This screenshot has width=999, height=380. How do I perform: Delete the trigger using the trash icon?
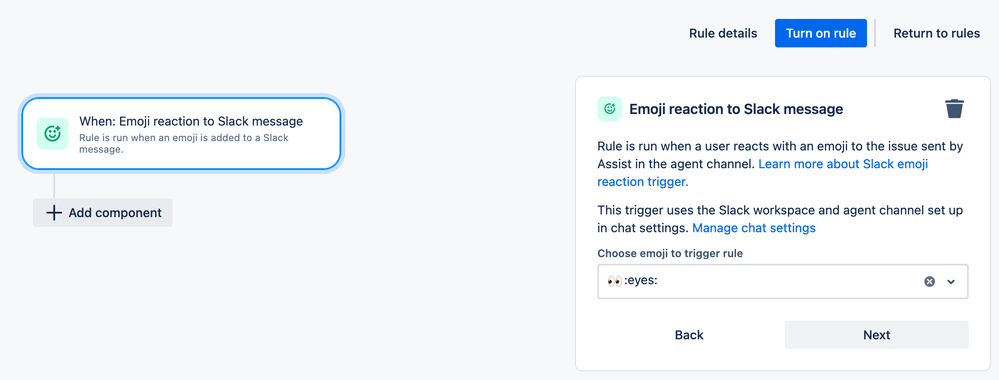point(954,108)
